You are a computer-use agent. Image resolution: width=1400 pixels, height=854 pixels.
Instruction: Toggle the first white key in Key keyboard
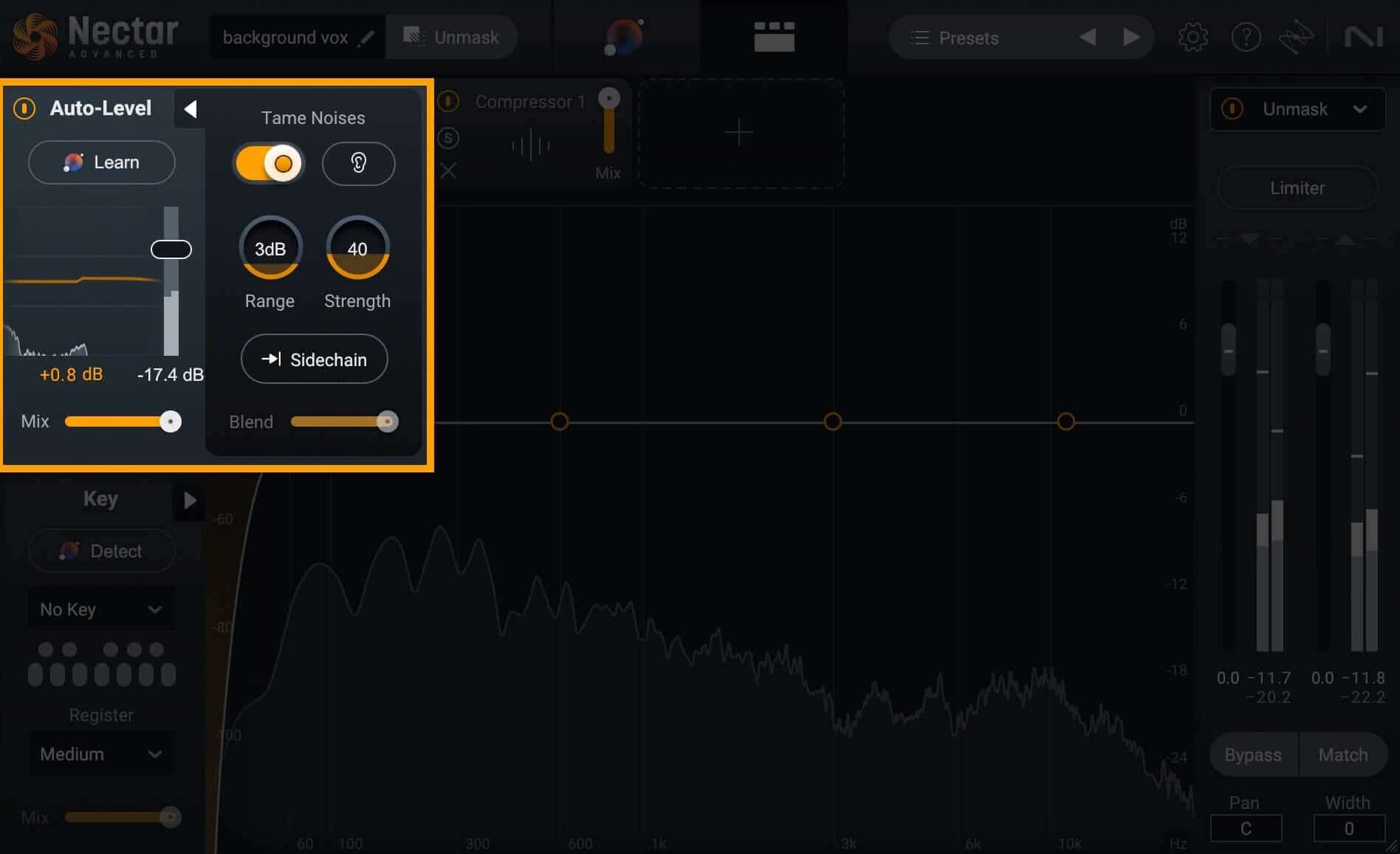(35, 674)
